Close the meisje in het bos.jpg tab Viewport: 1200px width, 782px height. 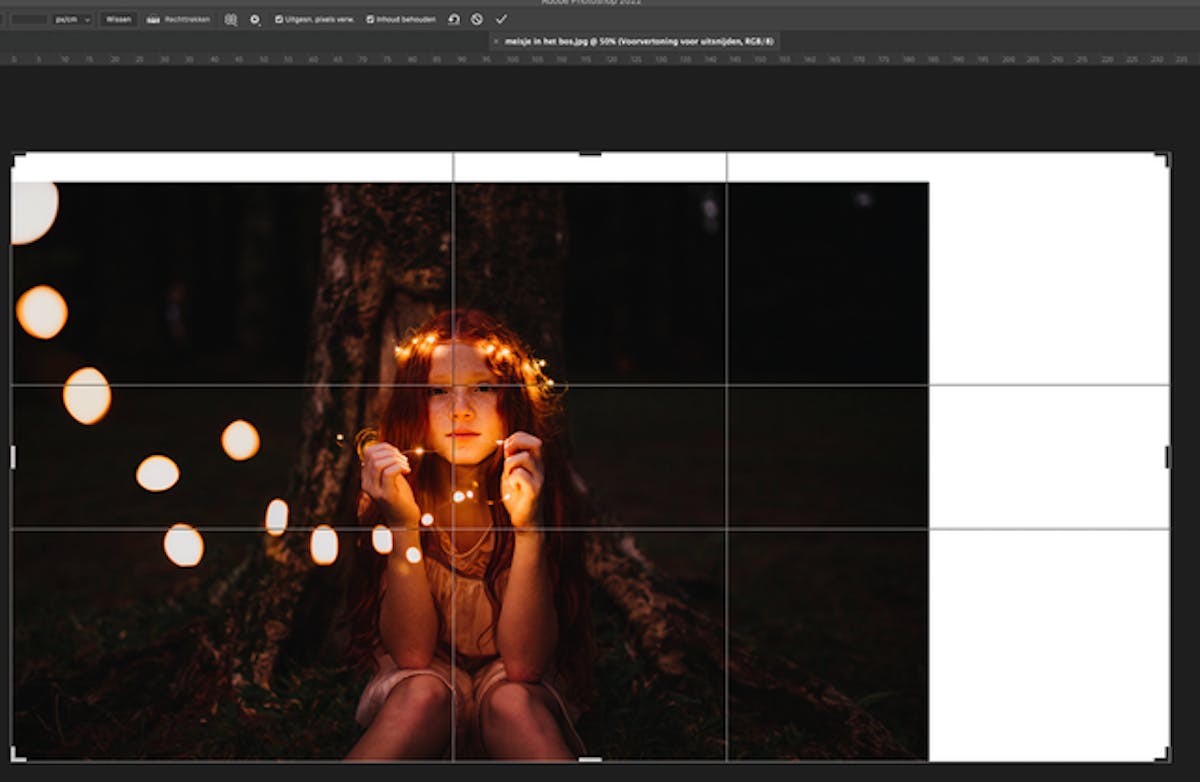click(497, 41)
